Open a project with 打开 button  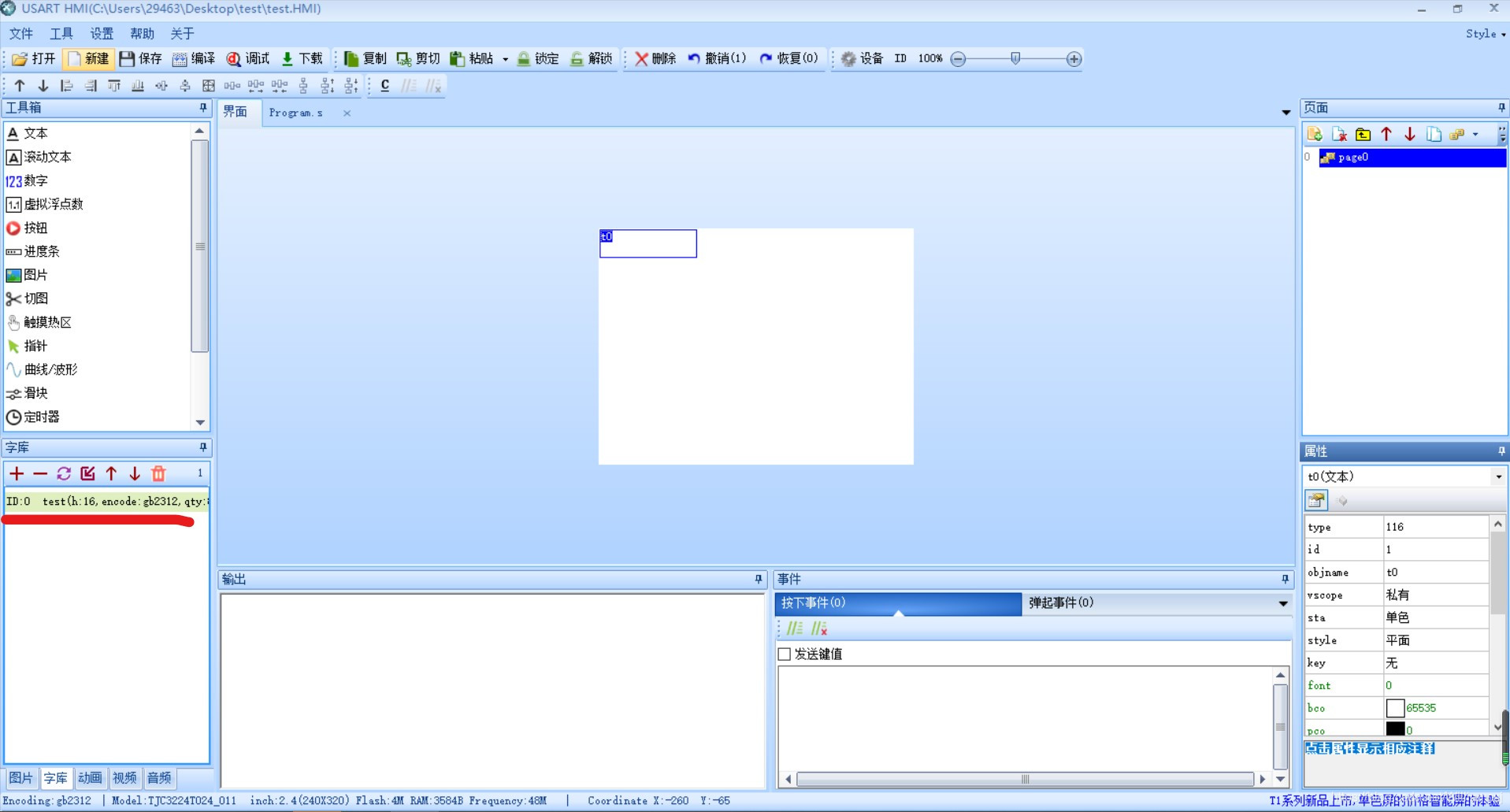34,59
